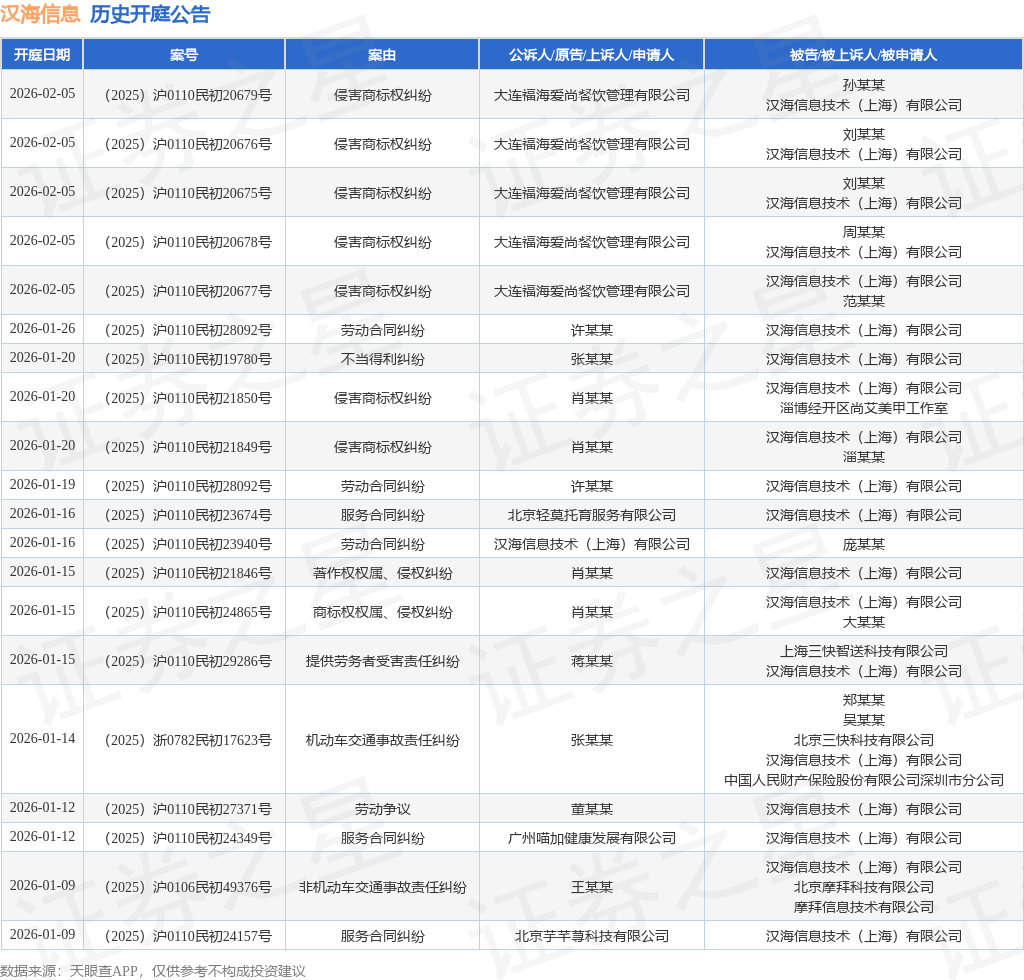Click the 数据来源 天眼查APP footer note

click(x=153, y=970)
